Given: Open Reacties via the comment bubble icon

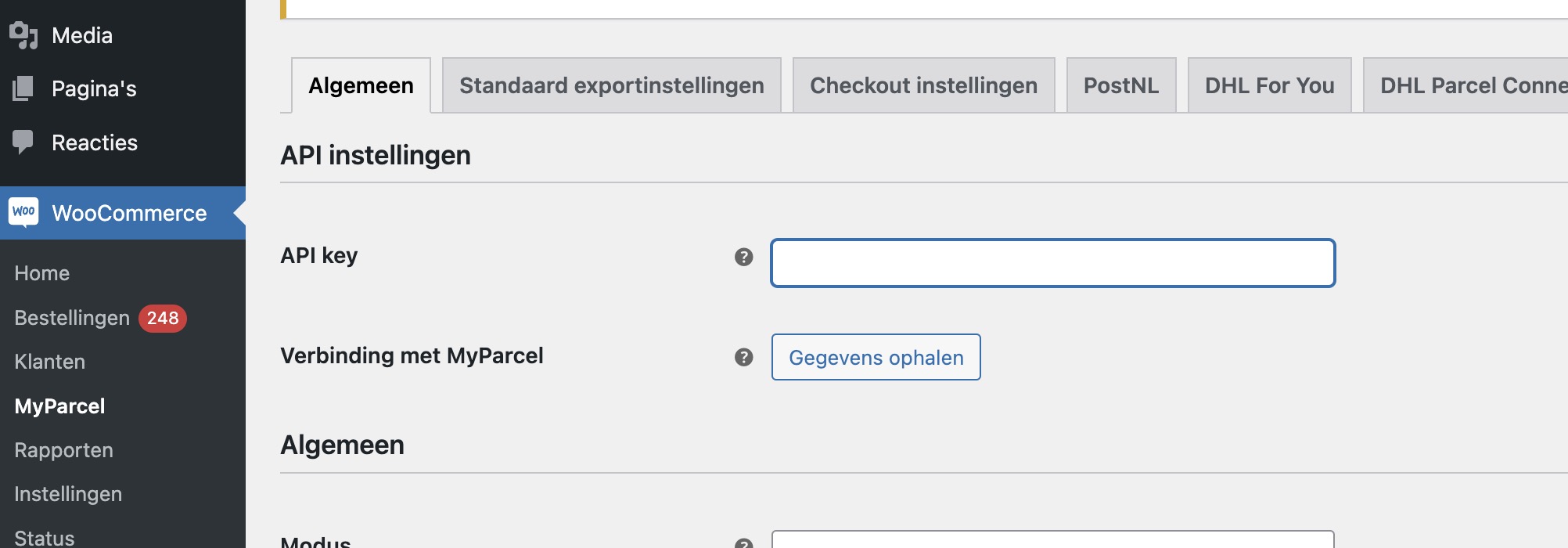Looking at the screenshot, I should pyautogui.click(x=23, y=142).
